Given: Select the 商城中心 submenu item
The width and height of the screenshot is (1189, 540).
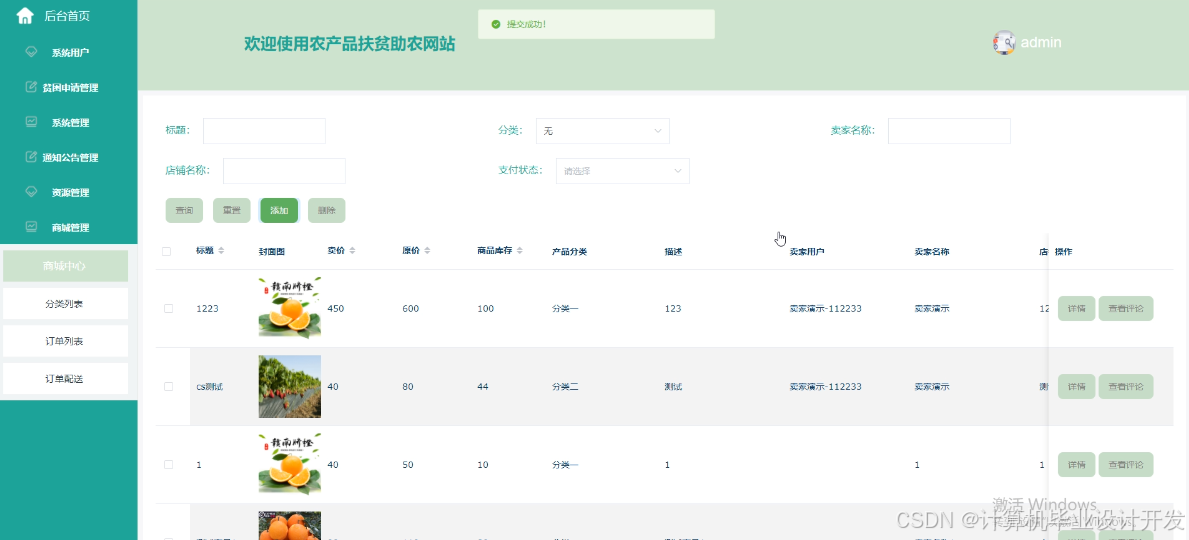Looking at the screenshot, I should point(65,266).
